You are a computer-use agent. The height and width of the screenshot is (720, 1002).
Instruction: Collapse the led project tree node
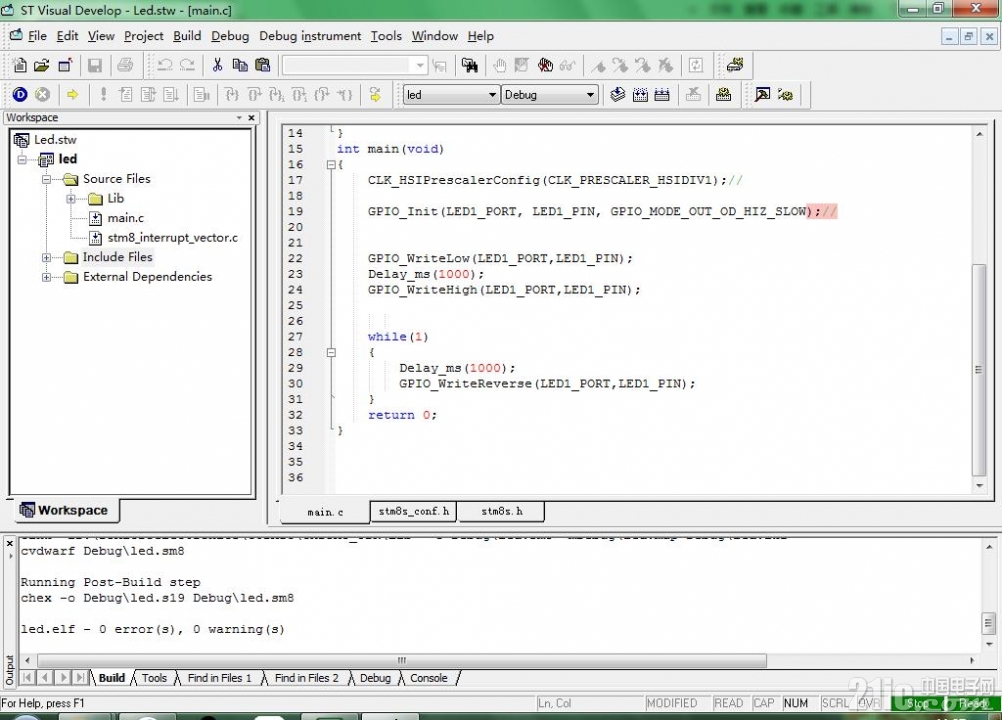click(22, 159)
